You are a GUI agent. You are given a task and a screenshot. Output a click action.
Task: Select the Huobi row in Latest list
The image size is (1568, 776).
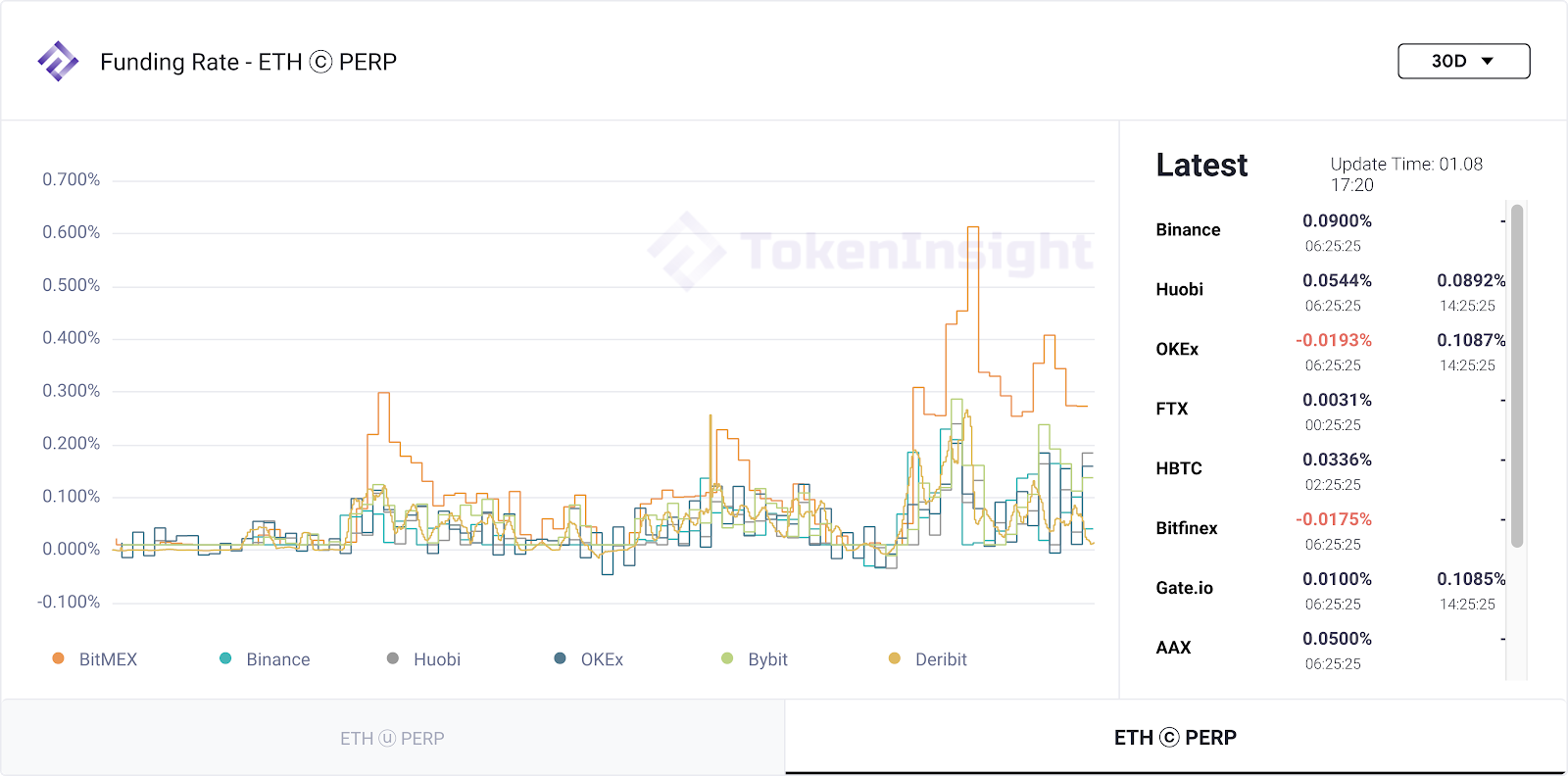[x=1330, y=291]
